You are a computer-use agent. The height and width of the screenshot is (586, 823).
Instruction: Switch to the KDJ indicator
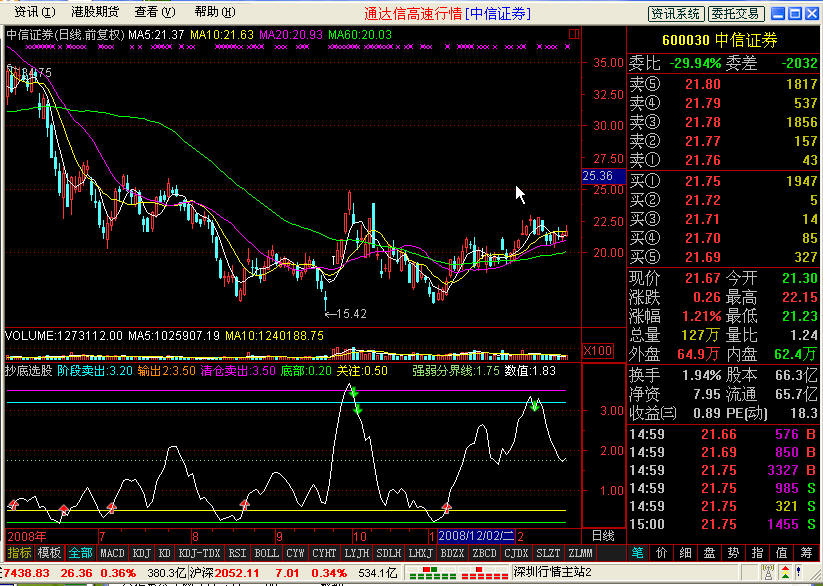pos(142,553)
